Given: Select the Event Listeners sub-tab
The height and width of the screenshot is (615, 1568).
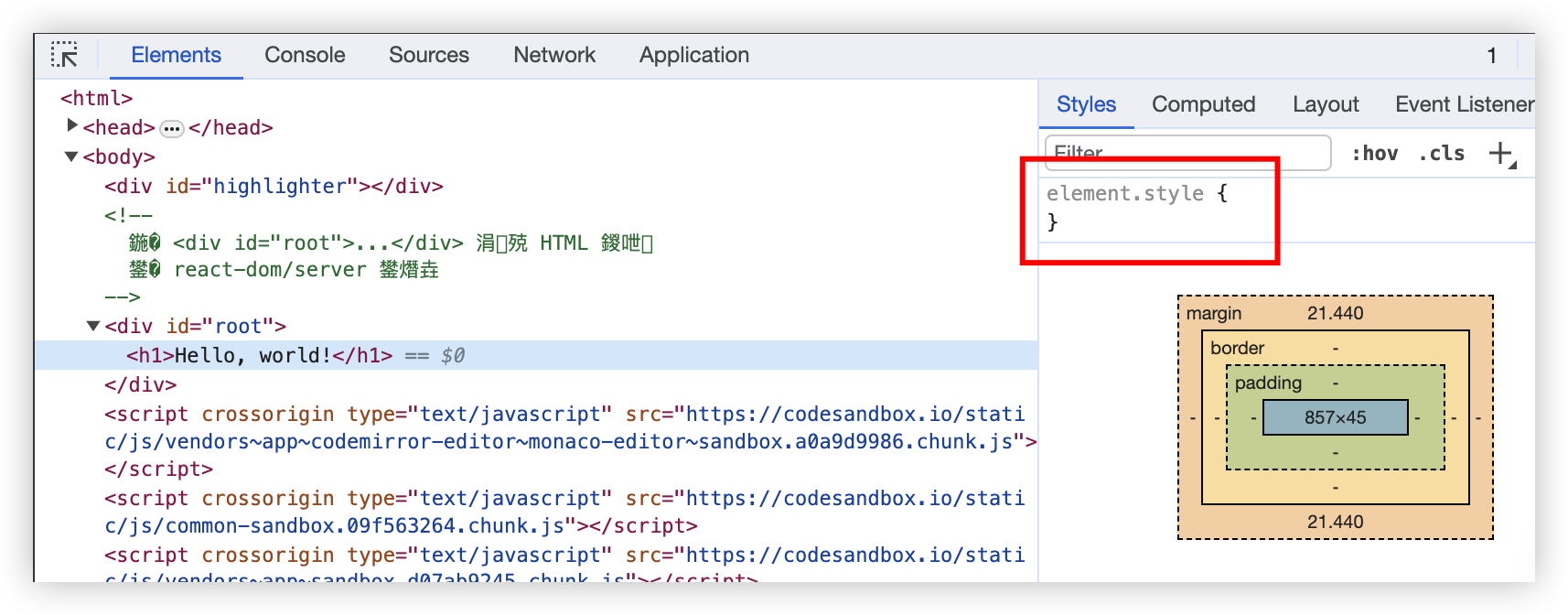Looking at the screenshot, I should pyautogui.click(x=1465, y=104).
